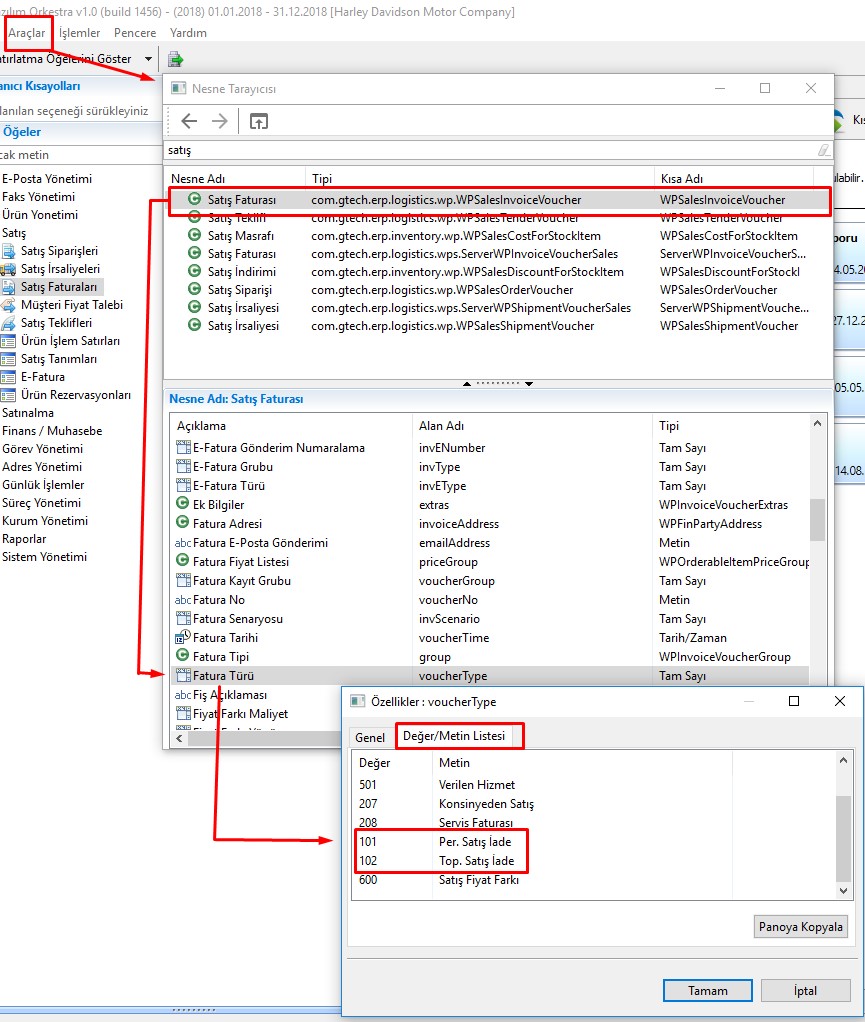The height and width of the screenshot is (1022, 865).
Task: Switch to the Genel tab
Action: 370,737
